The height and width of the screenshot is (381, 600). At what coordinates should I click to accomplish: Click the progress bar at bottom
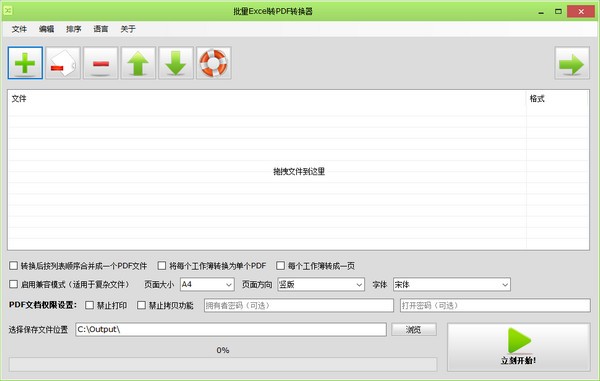tap(223, 365)
